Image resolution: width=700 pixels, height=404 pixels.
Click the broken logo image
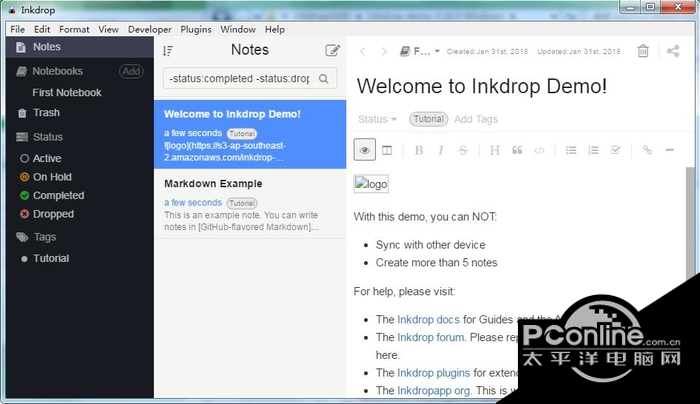[371, 184]
